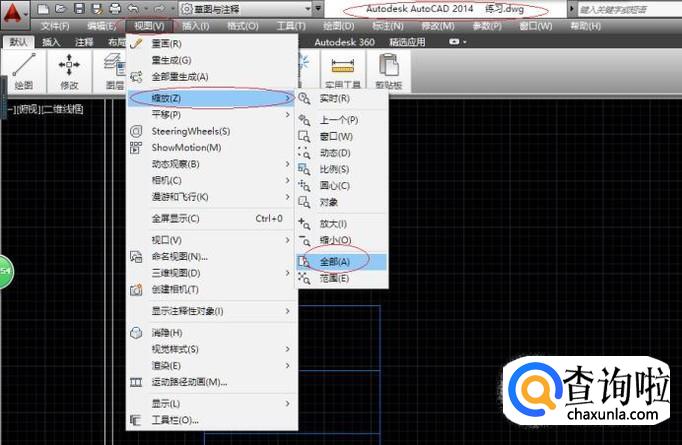Open the 标注(N) menu
Screen dimensions: 682x445
tap(388, 26)
